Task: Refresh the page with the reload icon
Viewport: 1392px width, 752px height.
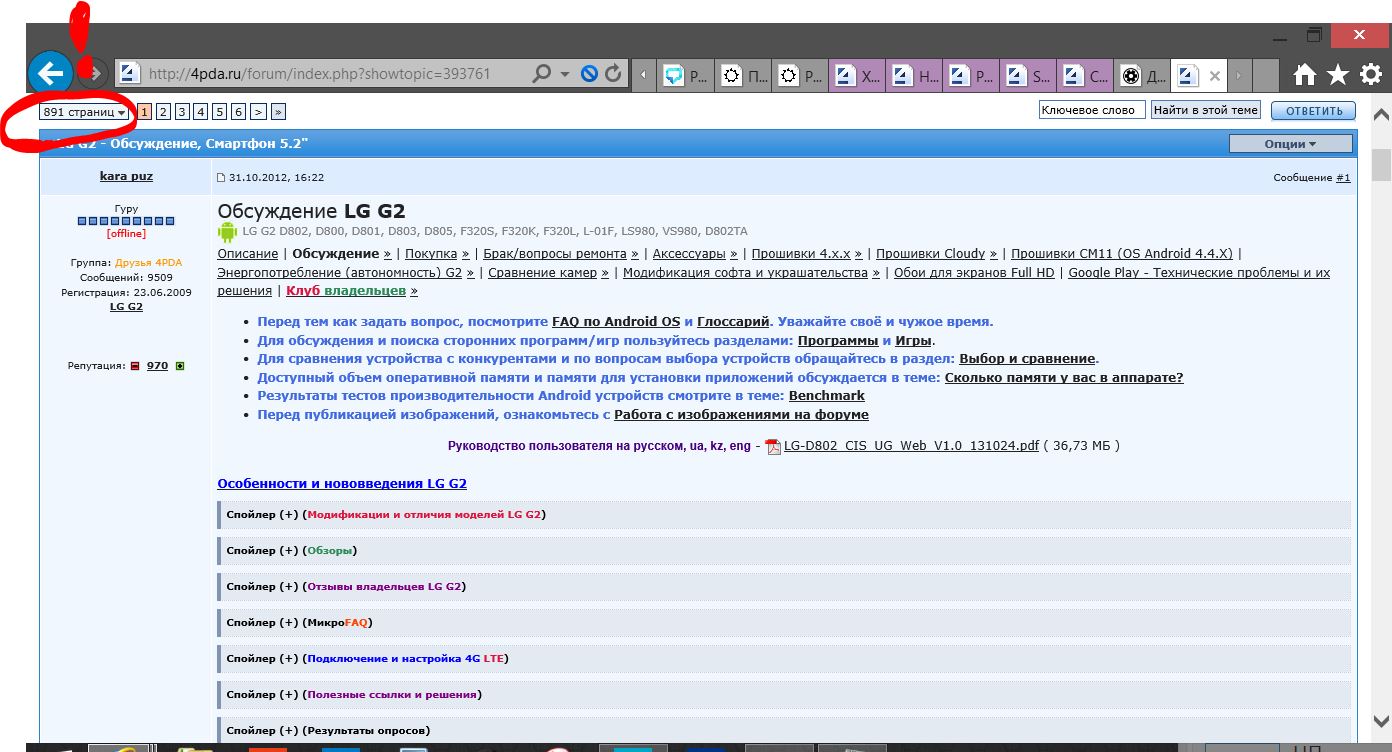Action: tap(613, 74)
